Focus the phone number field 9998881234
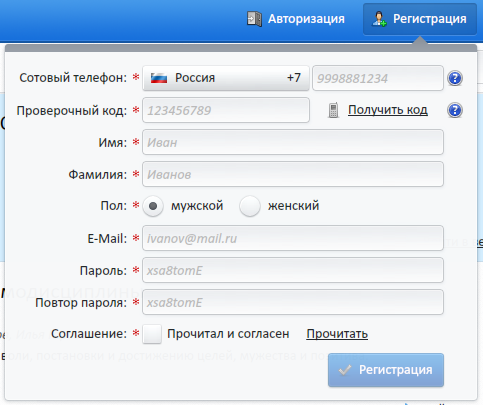This screenshot has height=405, width=483. (x=378, y=78)
